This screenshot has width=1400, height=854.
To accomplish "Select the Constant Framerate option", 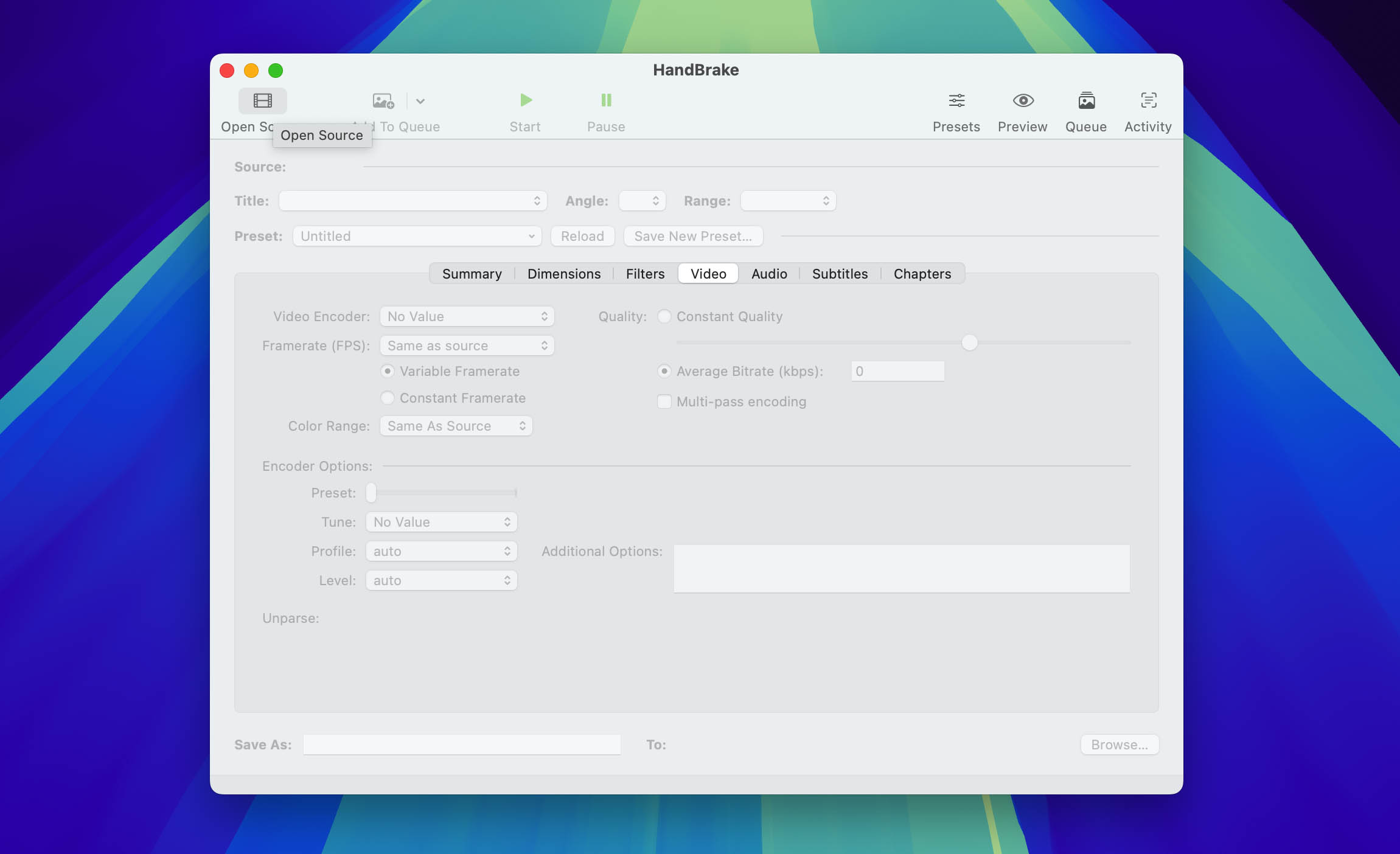I will tap(388, 398).
